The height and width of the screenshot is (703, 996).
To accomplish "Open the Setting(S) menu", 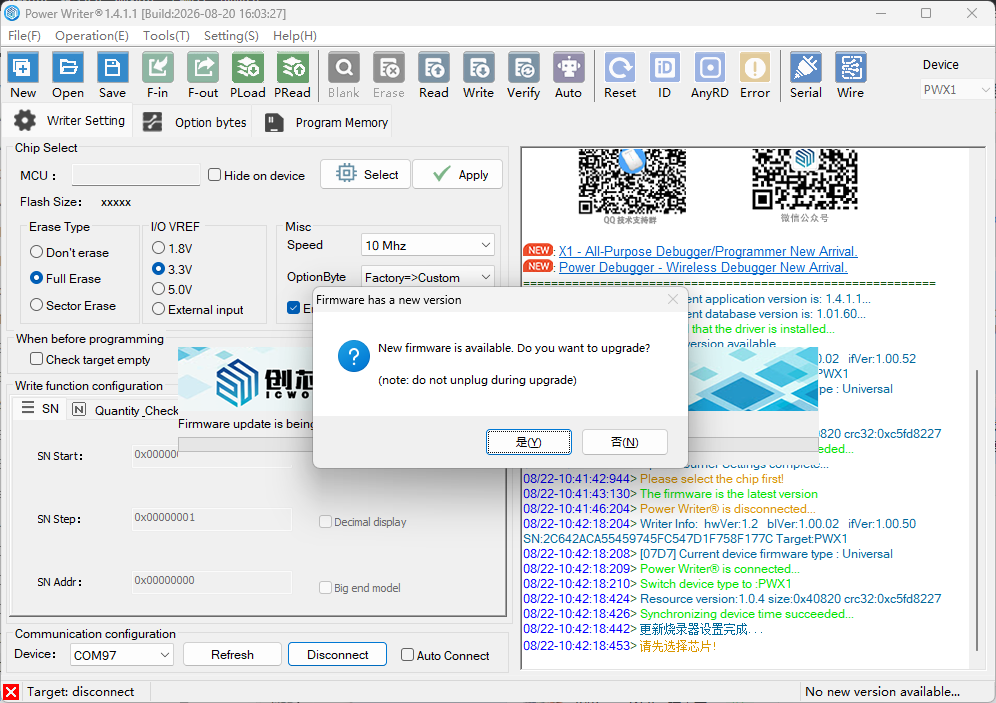I will pyautogui.click(x=231, y=36).
